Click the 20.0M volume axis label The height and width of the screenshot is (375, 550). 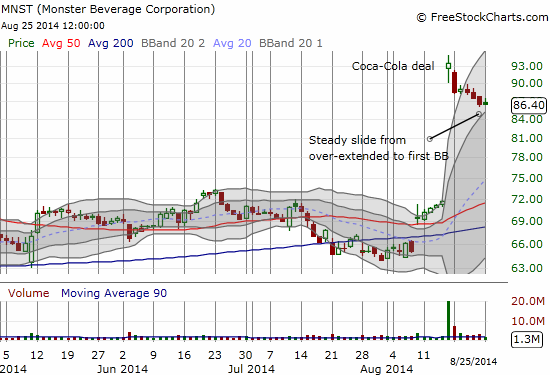[528, 301]
